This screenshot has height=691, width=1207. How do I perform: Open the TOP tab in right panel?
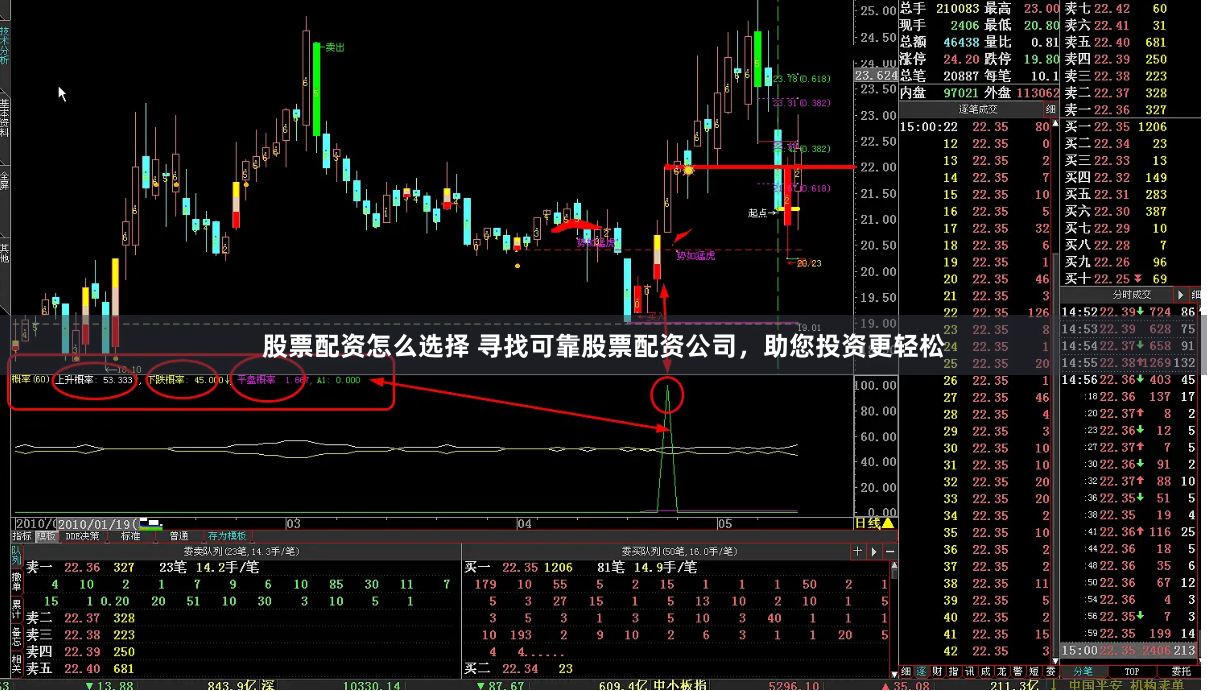click(1131, 670)
